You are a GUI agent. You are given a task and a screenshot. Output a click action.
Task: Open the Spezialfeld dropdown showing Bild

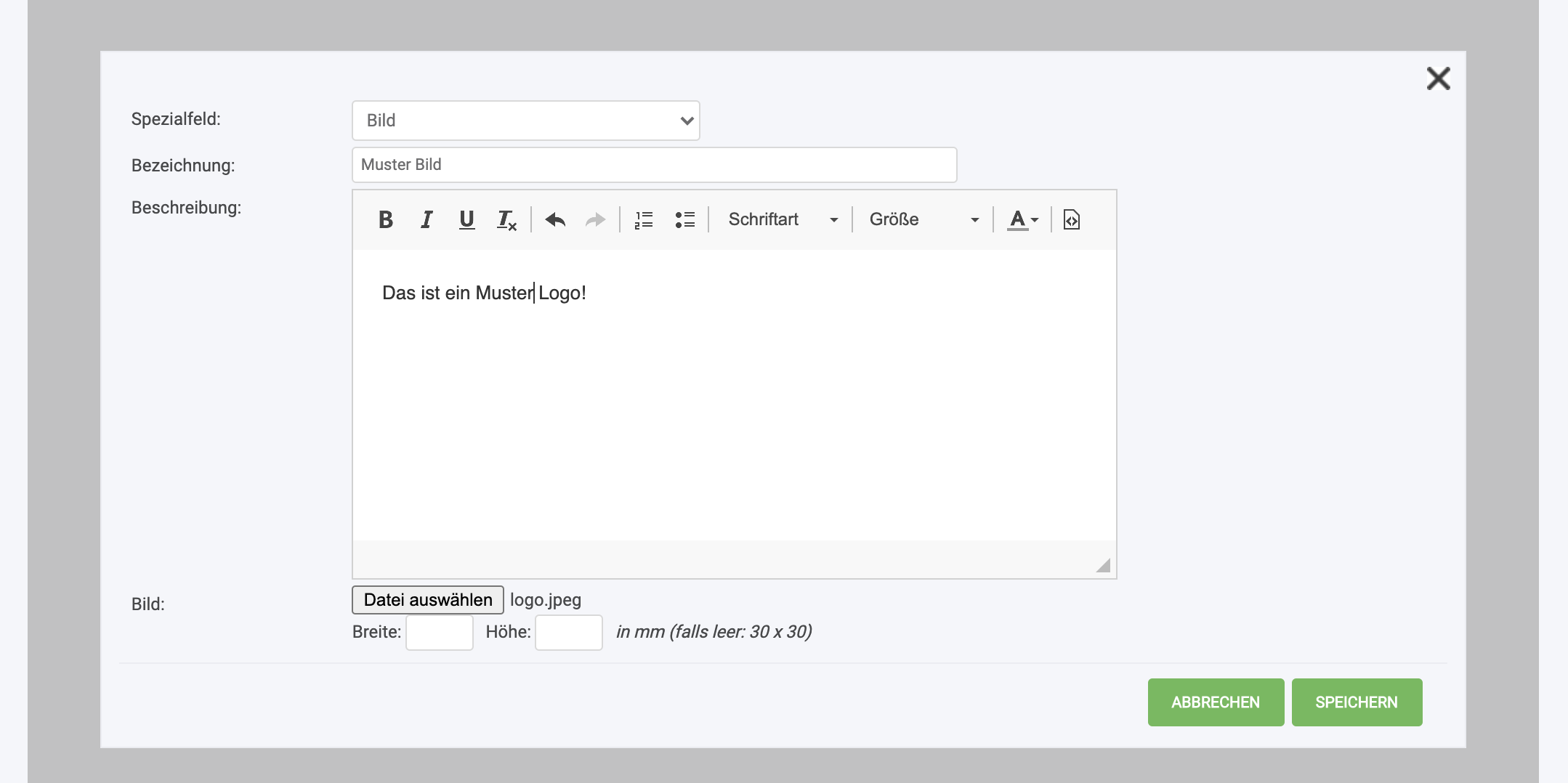pos(525,121)
